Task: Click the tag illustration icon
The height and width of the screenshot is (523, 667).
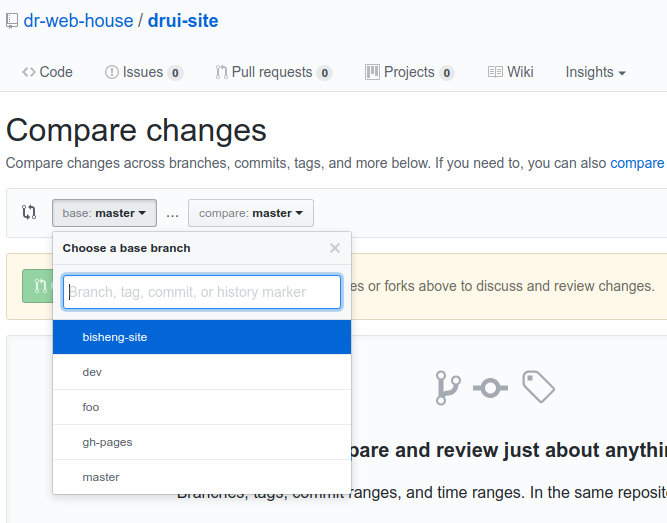Action: point(539,386)
